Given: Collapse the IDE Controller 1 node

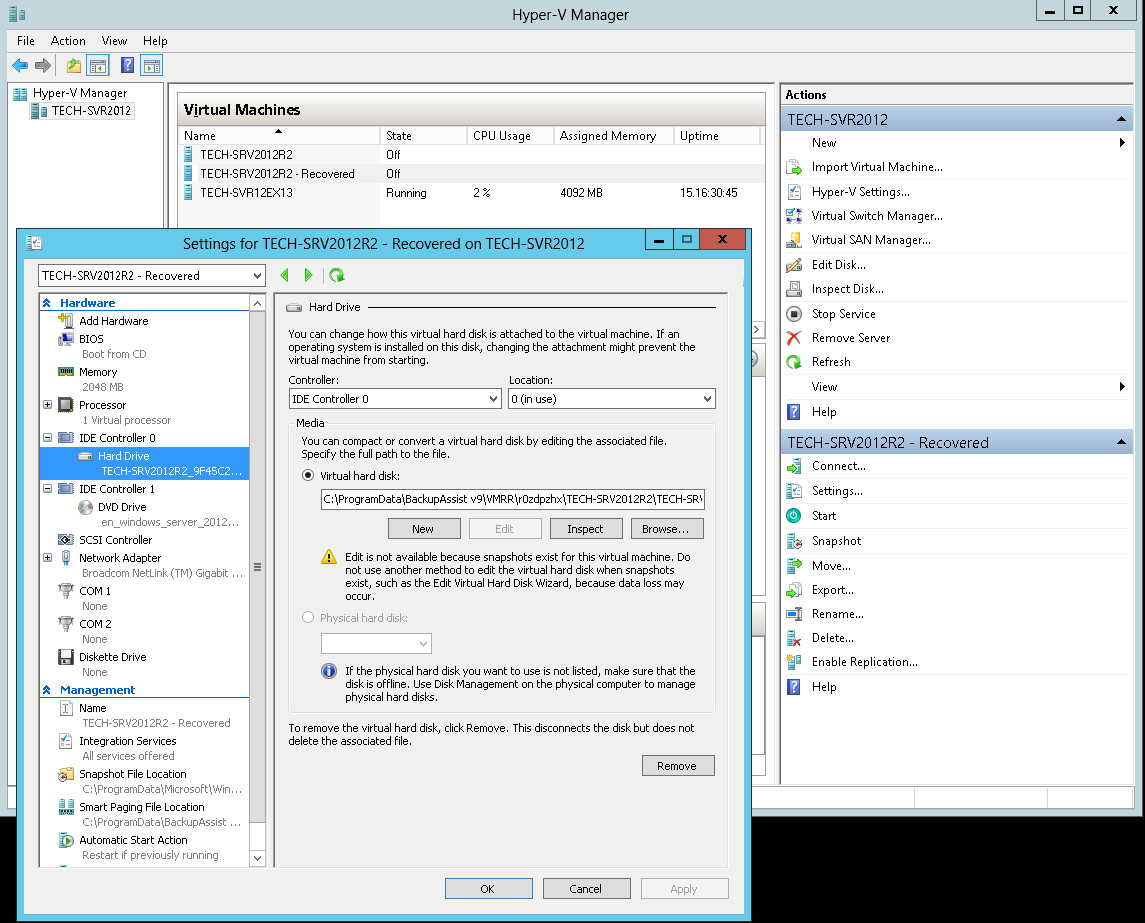Looking at the screenshot, I should [x=47, y=489].
